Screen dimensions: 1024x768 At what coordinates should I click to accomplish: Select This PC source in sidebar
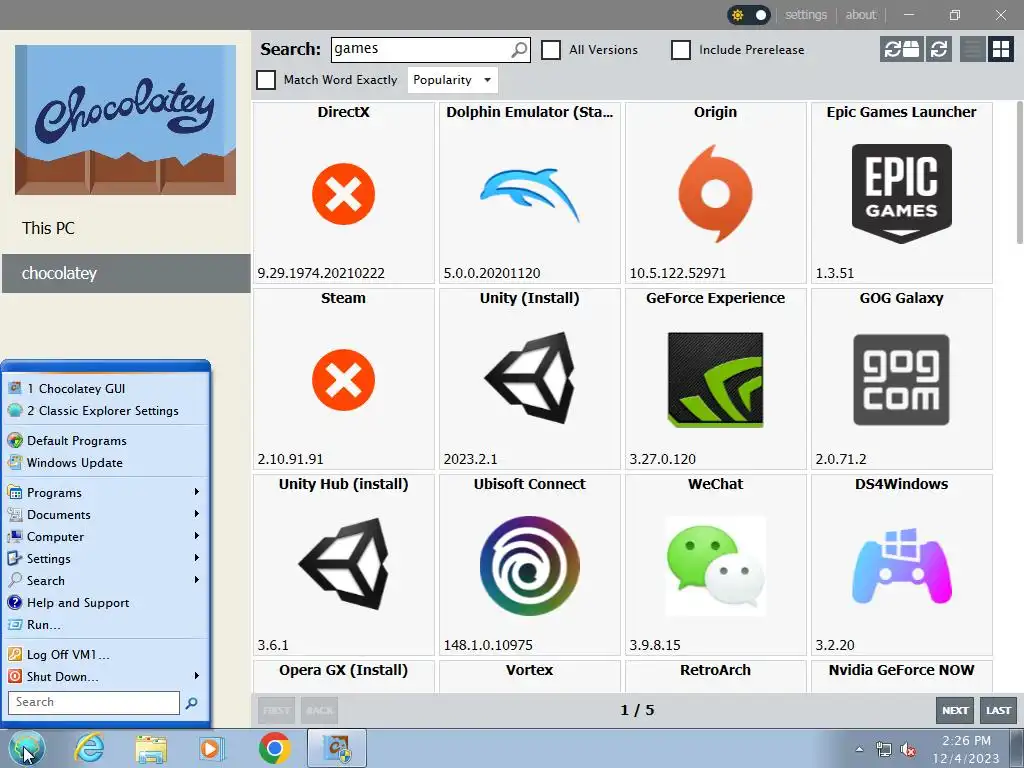point(126,229)
